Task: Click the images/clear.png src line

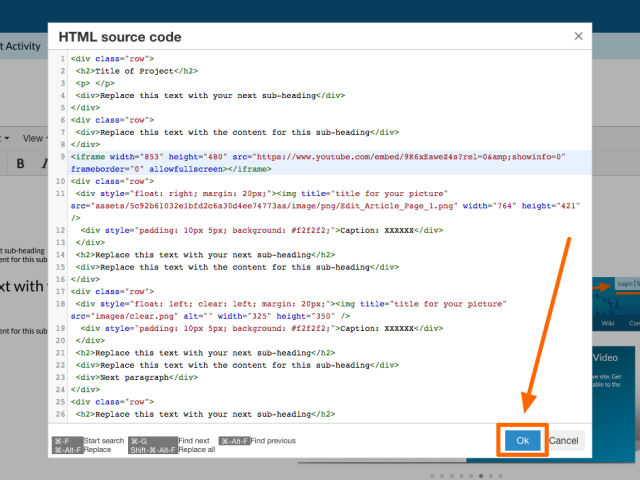Action: coord(210,316)
